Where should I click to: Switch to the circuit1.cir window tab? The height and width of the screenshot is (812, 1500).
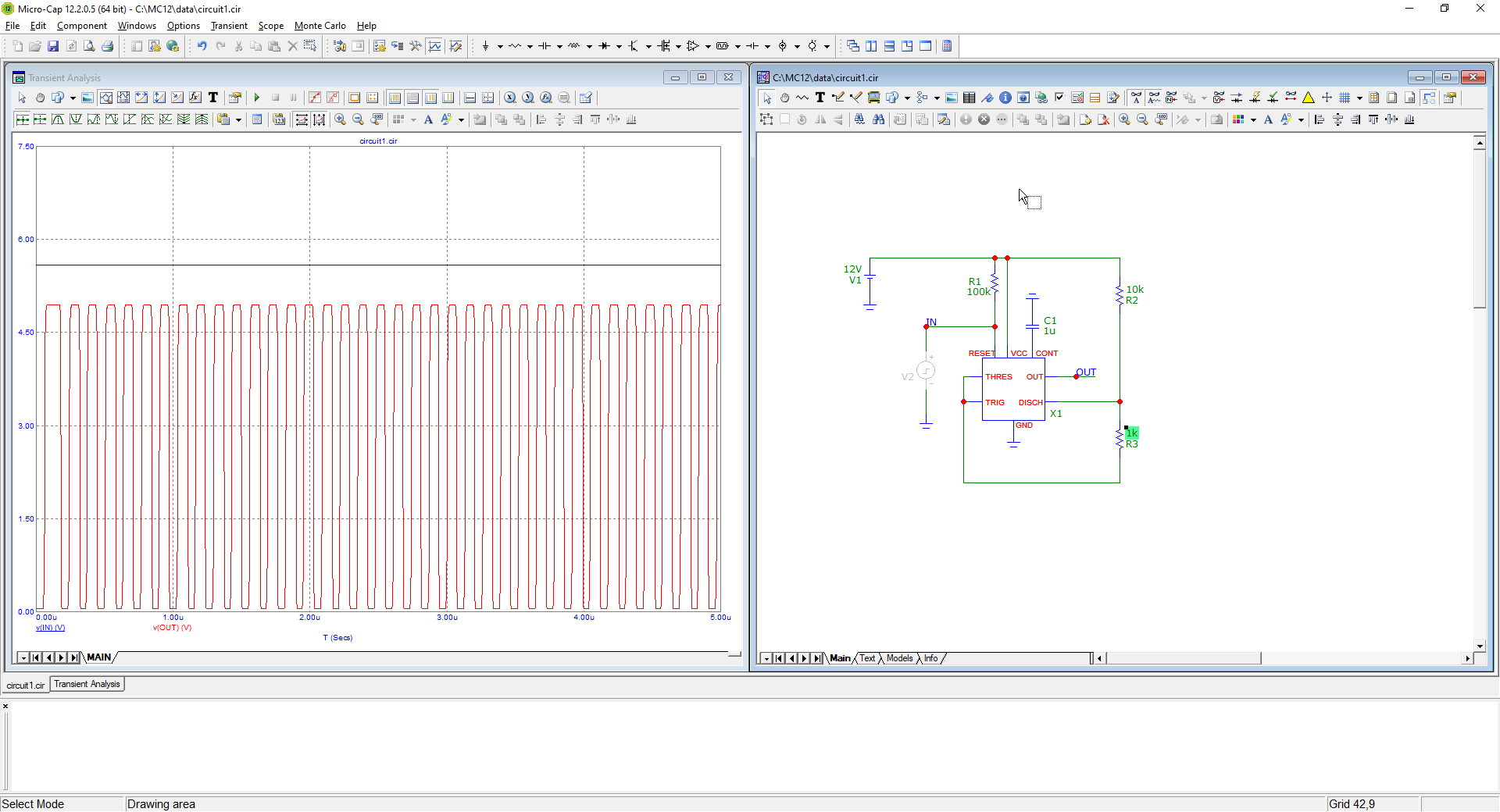point(26,685)
